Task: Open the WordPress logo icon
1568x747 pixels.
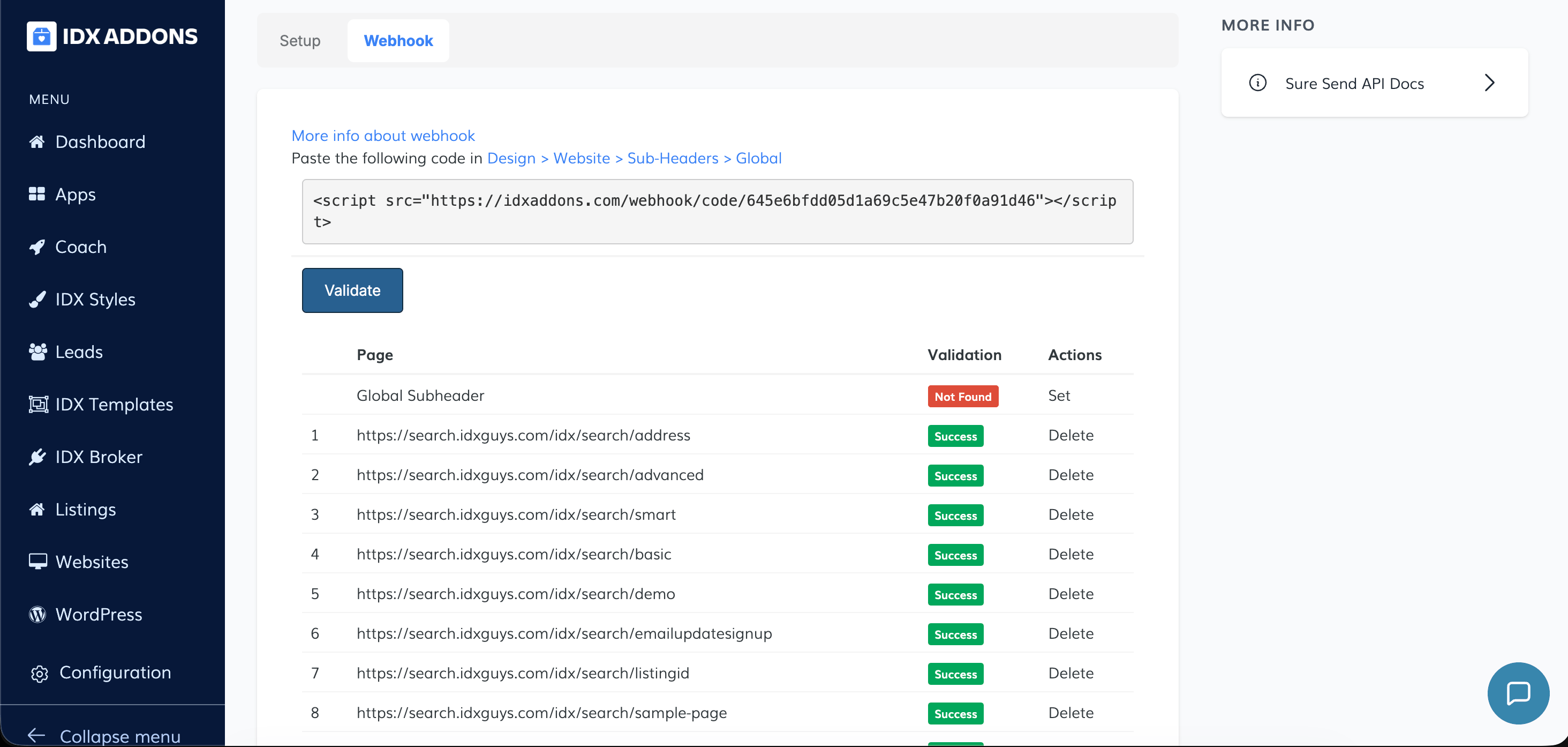Action: pos(37,614)
